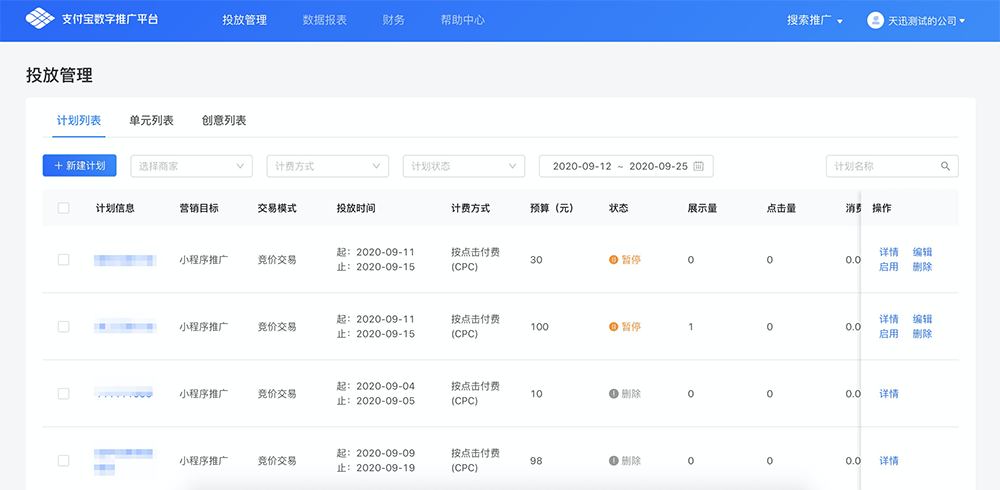The width and height of the screenshot is (1000, 490).
Task: Click the 状态 column header
Action: (x=619, y=208)
